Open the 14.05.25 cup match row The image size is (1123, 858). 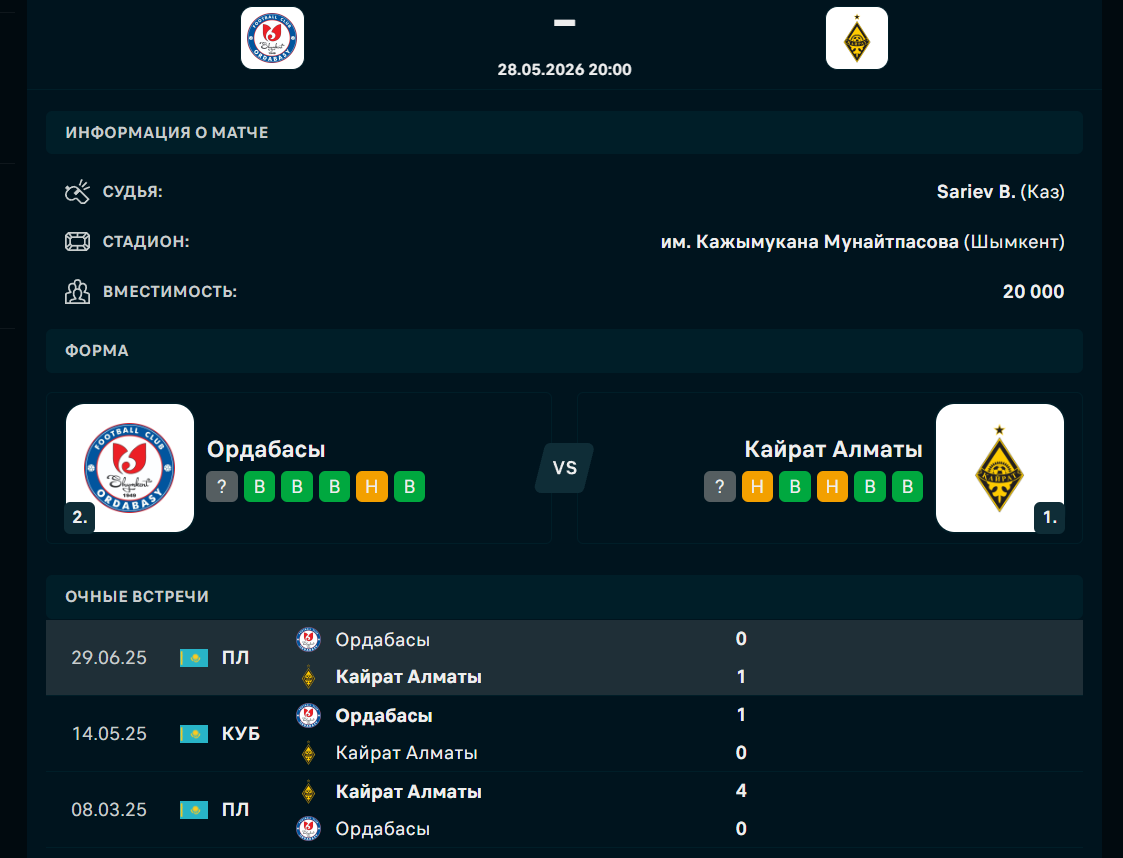pyautogui.click(x=564, y=733)
